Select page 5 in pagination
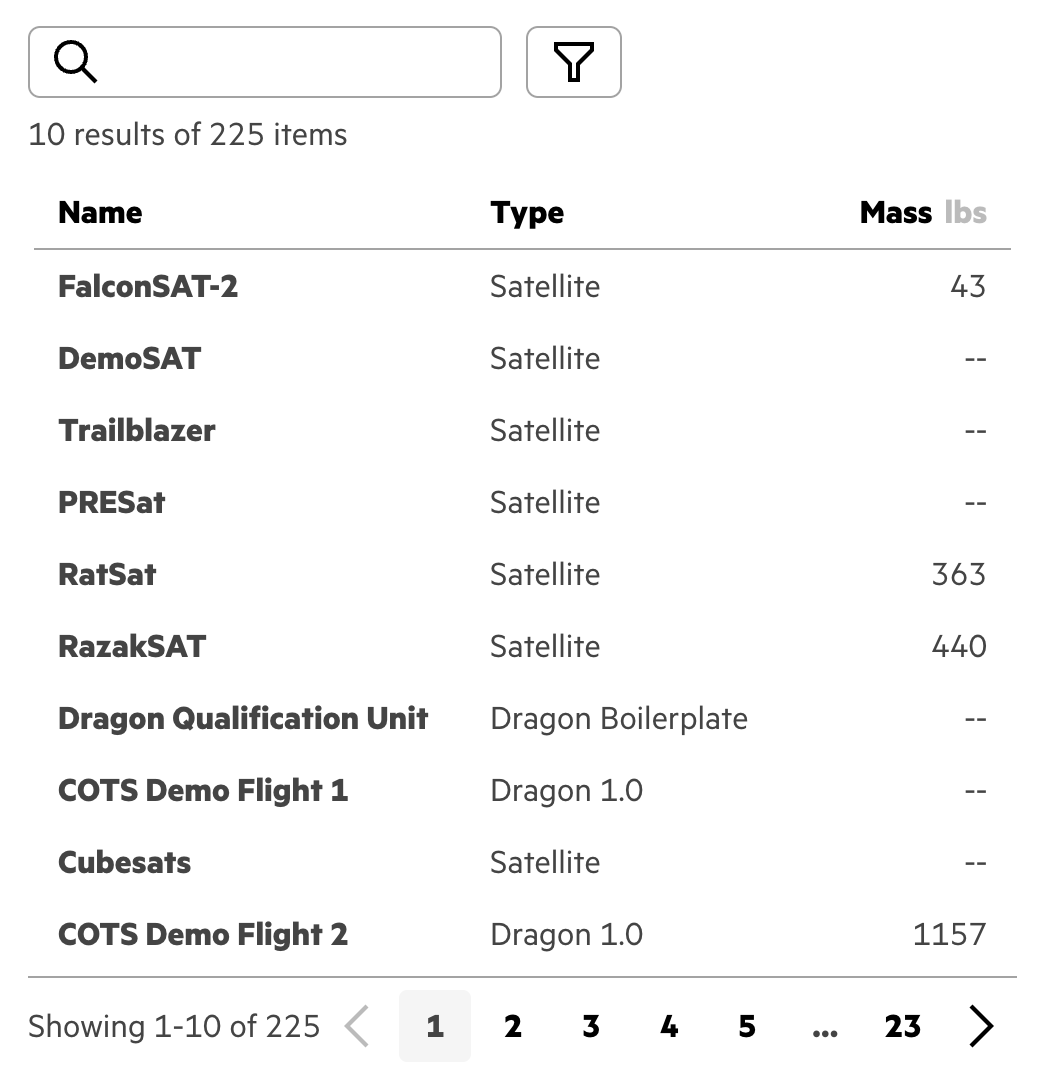Viewport: 1052px width, 1086px height. click(x=747, y=1026)
